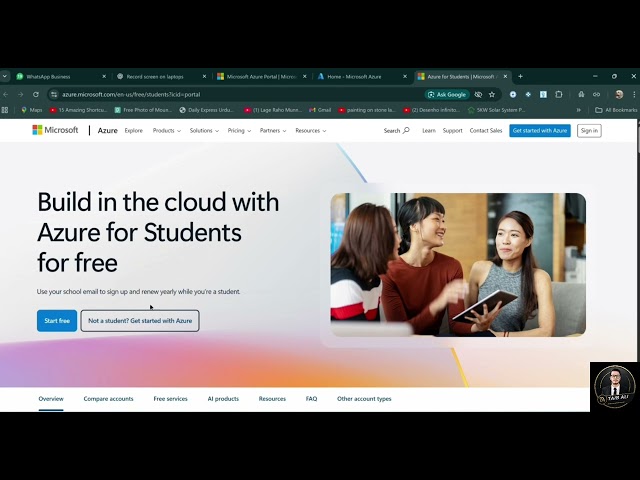The image size is (640, 480).
Task: Open the 5KW Solar System bookmark
Action: pyautogui.click(x=496, y=110)
